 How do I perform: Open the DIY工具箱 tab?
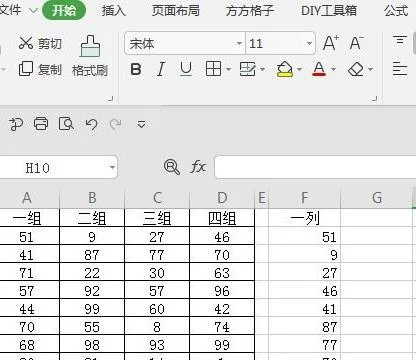pos(329,11)
